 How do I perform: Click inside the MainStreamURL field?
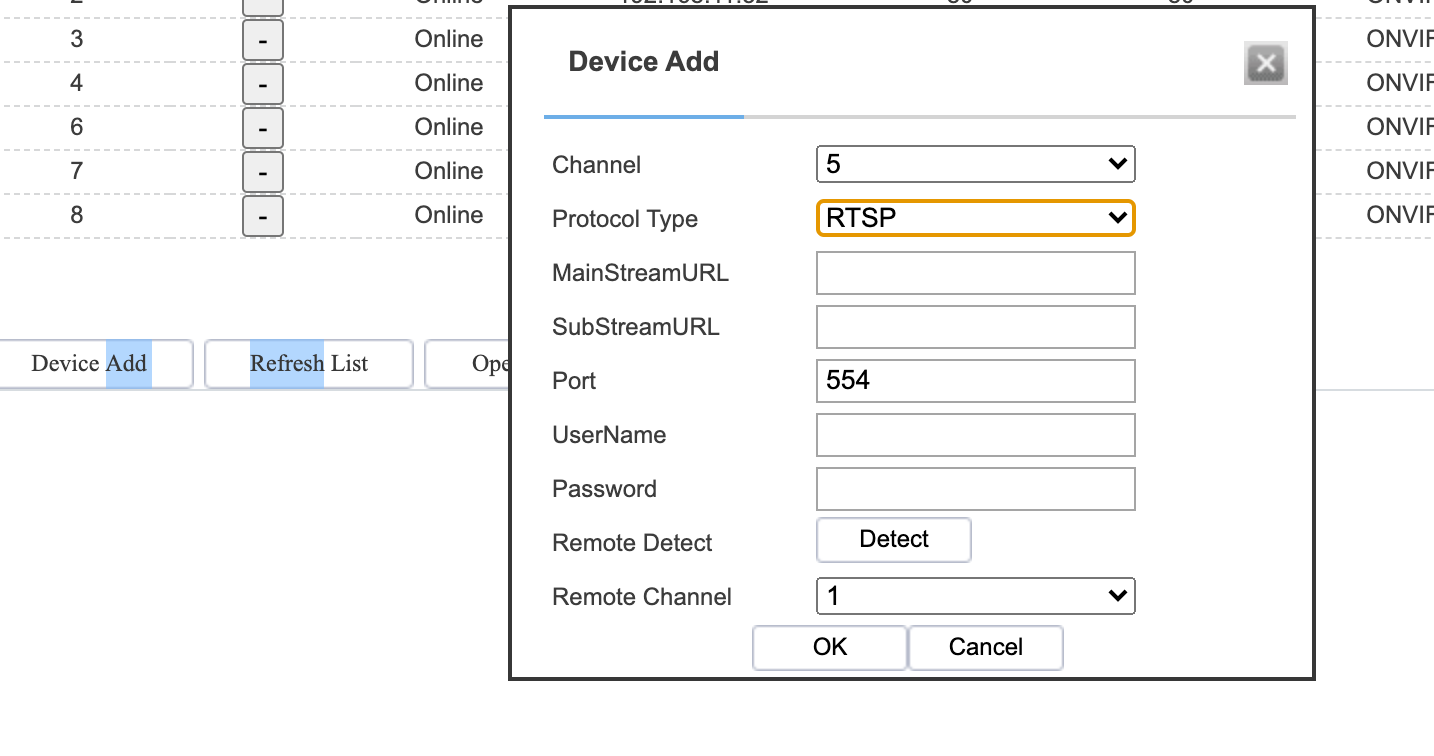coord(975,272)
